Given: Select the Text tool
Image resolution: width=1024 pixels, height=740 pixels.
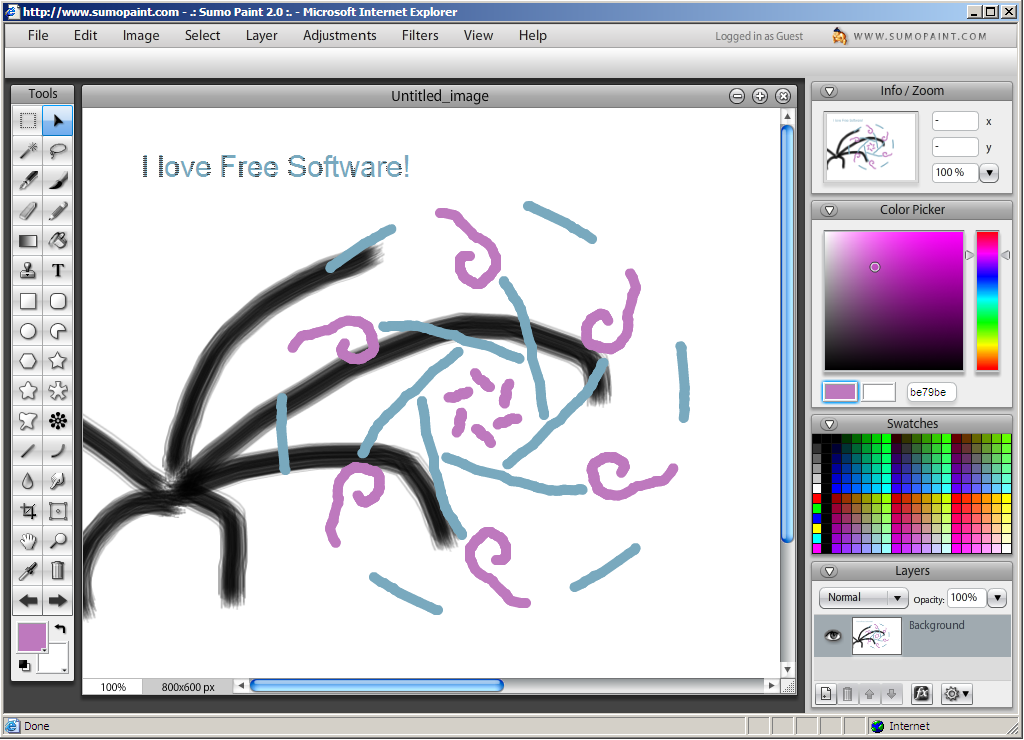Looking at the screenshot, I should click(x=57, y=270).
